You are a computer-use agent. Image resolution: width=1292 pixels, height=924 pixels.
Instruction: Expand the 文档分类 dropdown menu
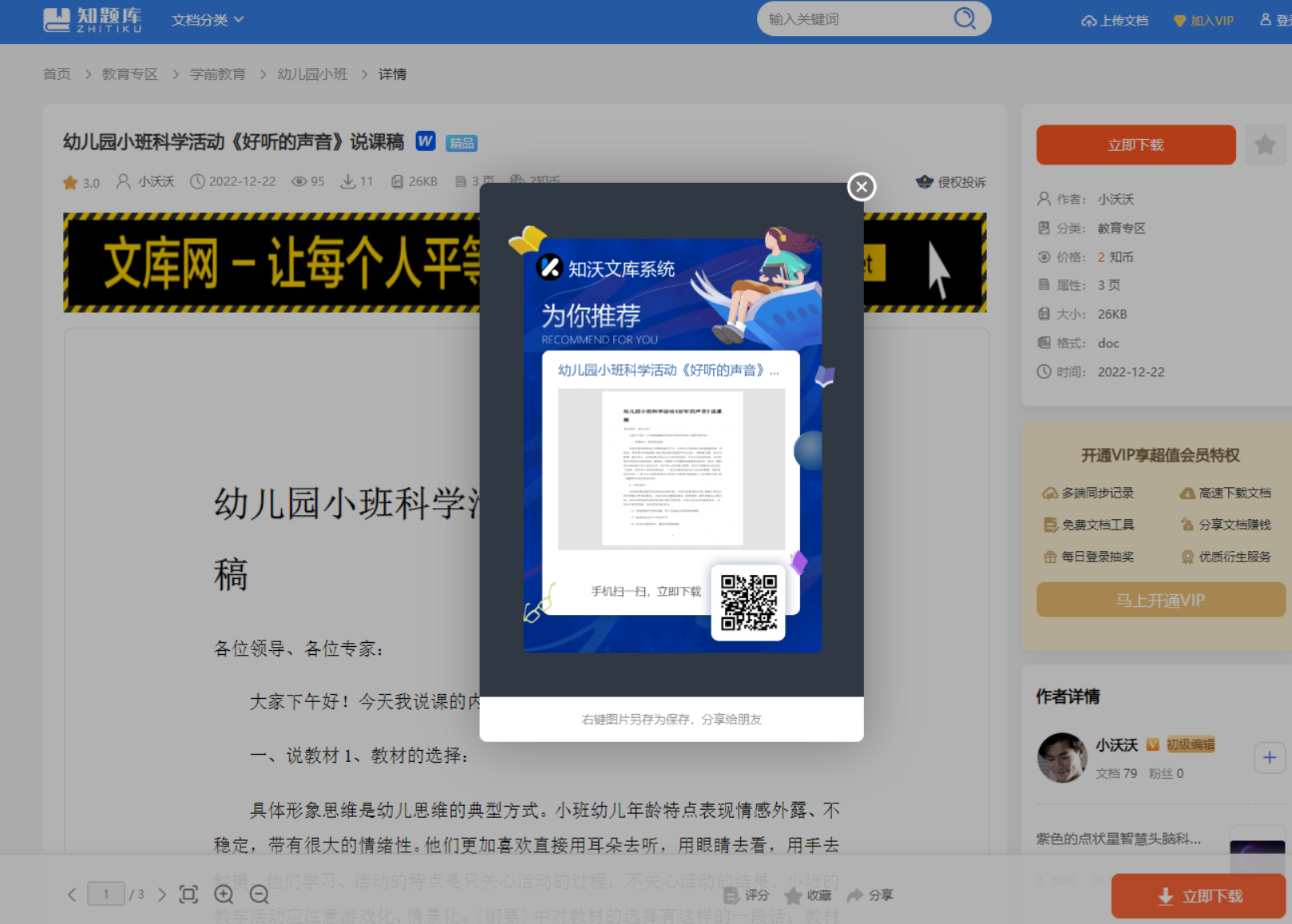[x=208, y=20]
